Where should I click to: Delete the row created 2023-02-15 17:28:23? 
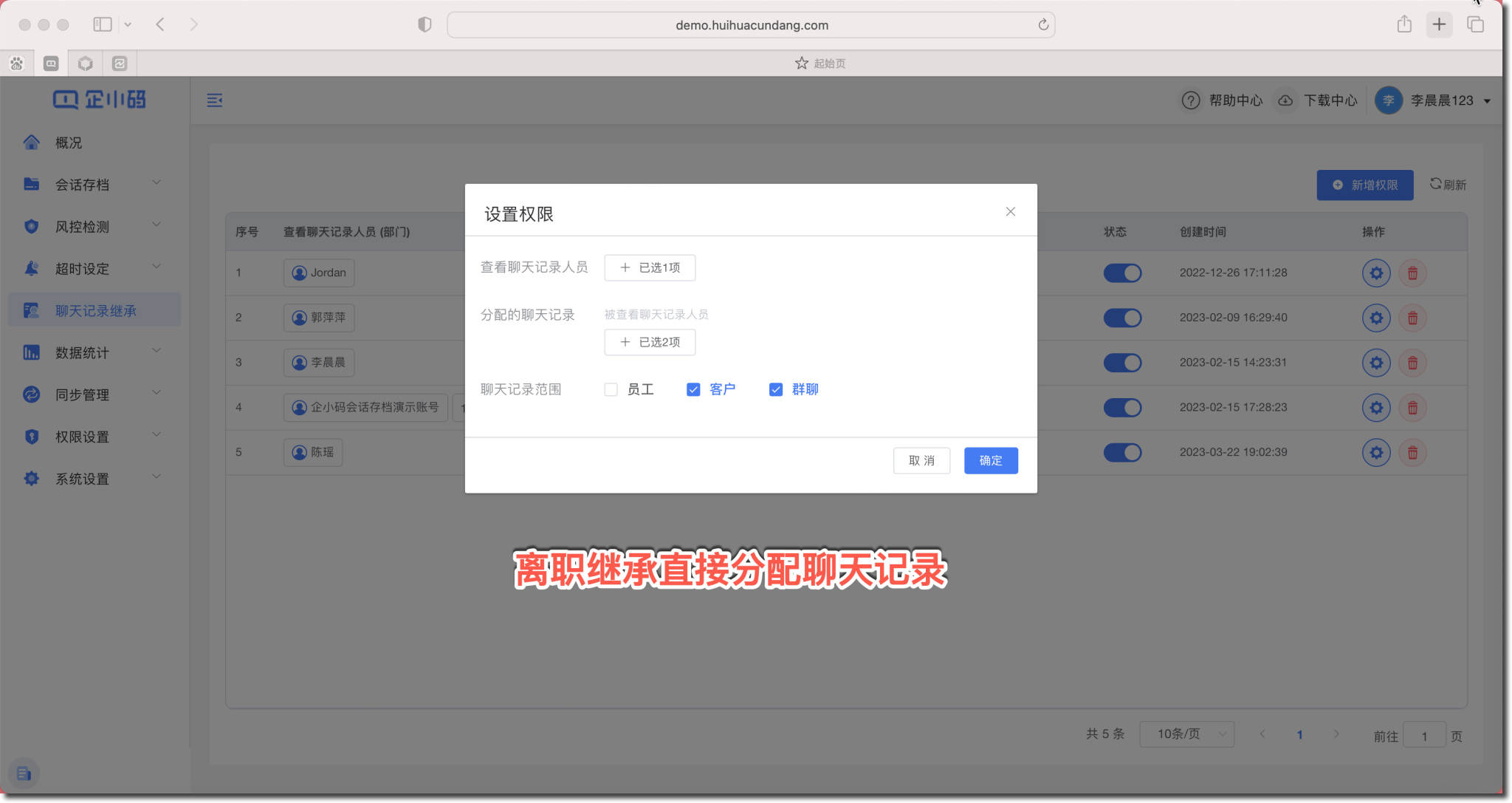tap(1412, 408)
